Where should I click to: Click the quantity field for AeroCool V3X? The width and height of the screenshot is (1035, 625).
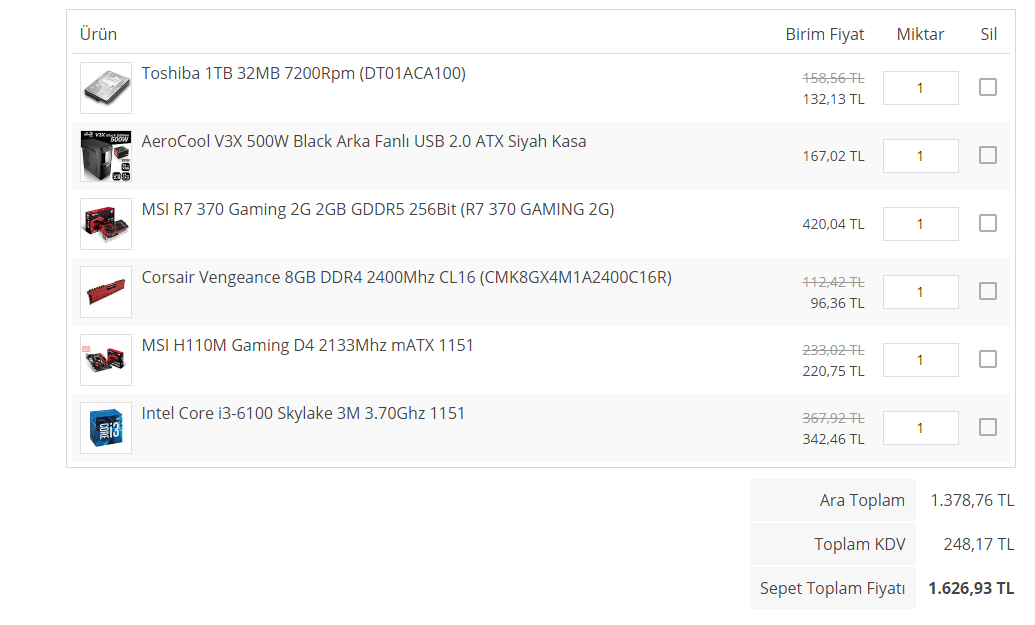click(x=920, y=156)
